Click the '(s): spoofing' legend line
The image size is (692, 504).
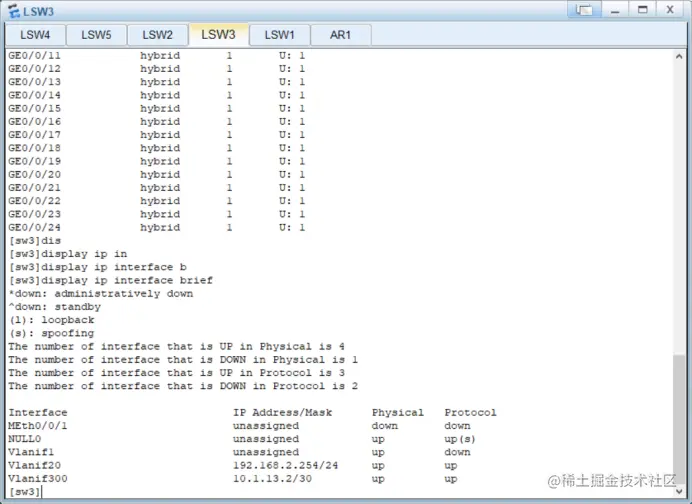tap(51, 334)
